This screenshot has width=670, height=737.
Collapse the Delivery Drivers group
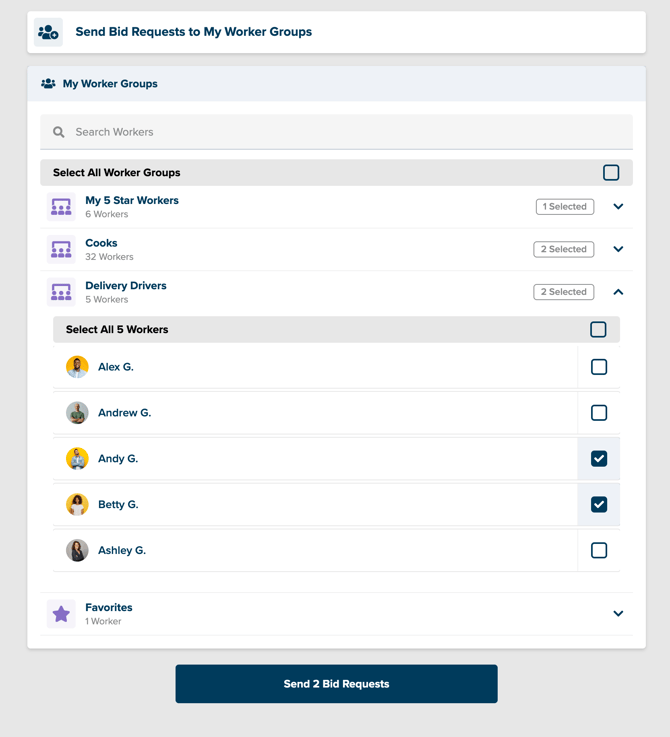618,292
